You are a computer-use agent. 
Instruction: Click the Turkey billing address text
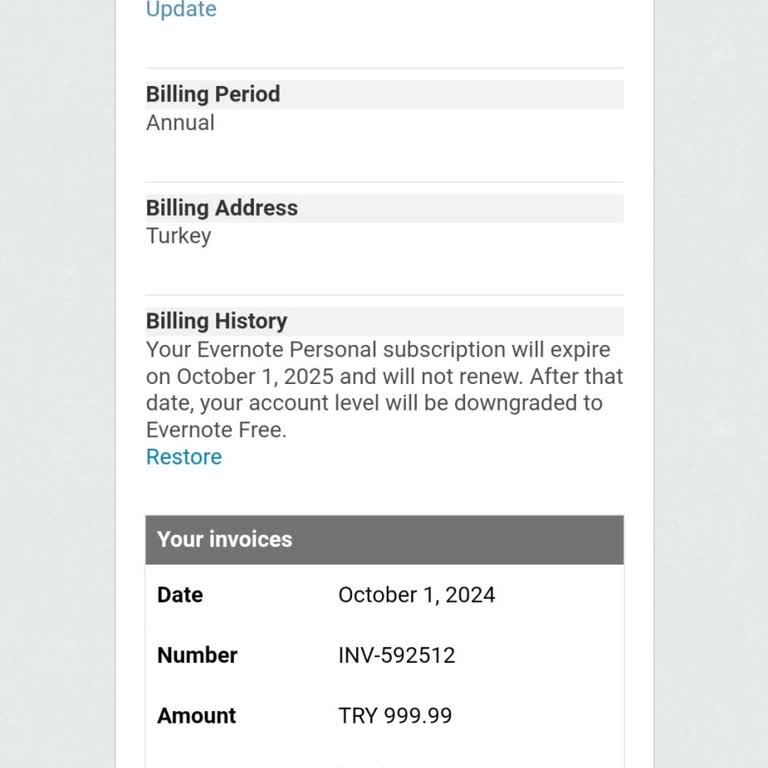coord(179,236)
